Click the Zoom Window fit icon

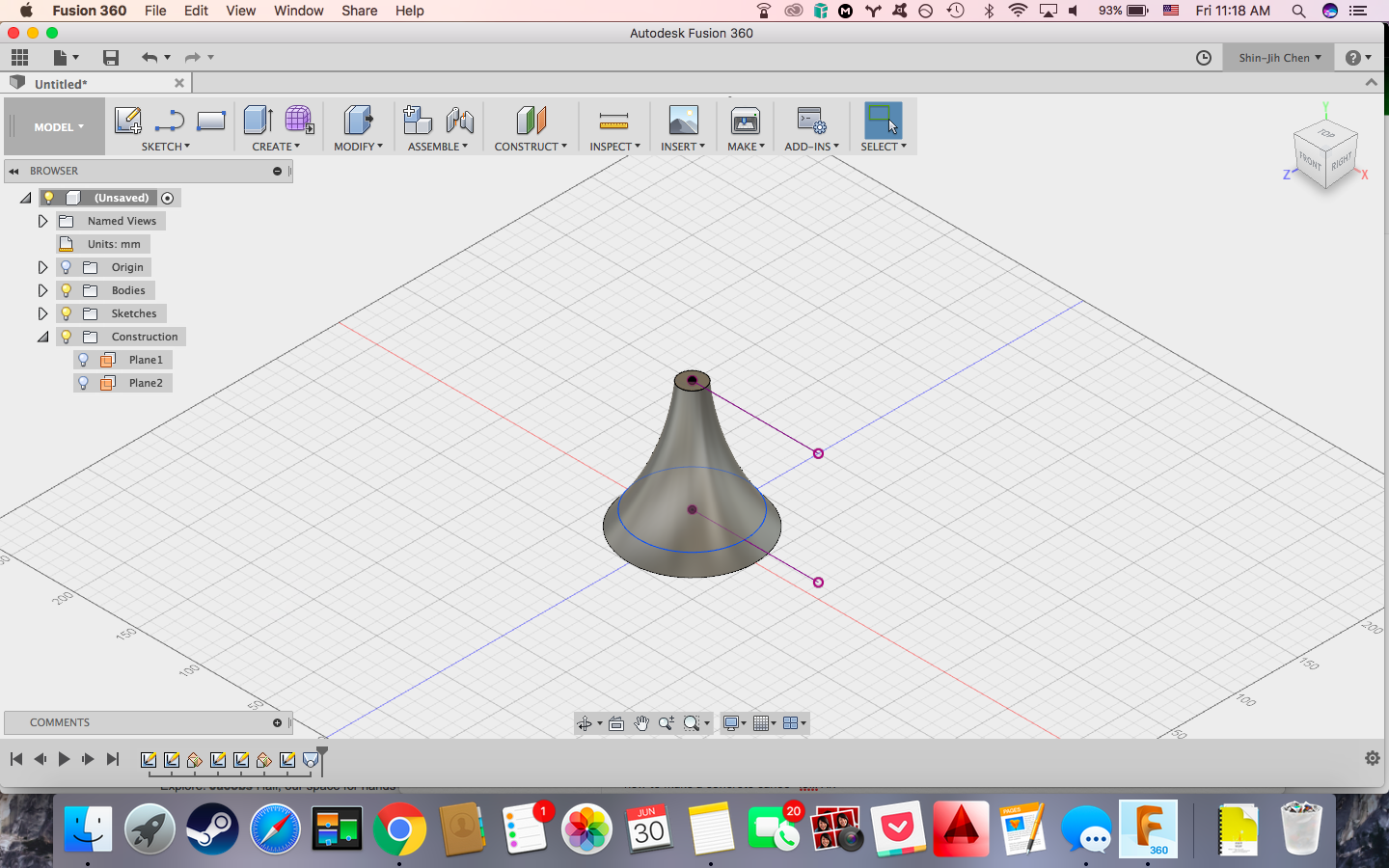(692, 723)
